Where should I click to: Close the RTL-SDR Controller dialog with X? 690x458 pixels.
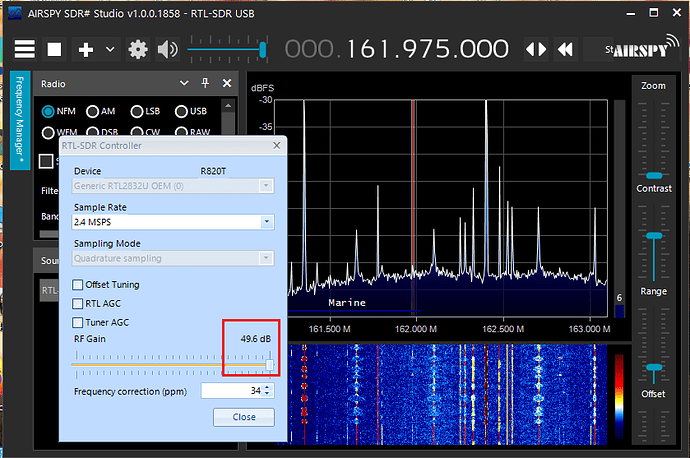coord(276,146)
